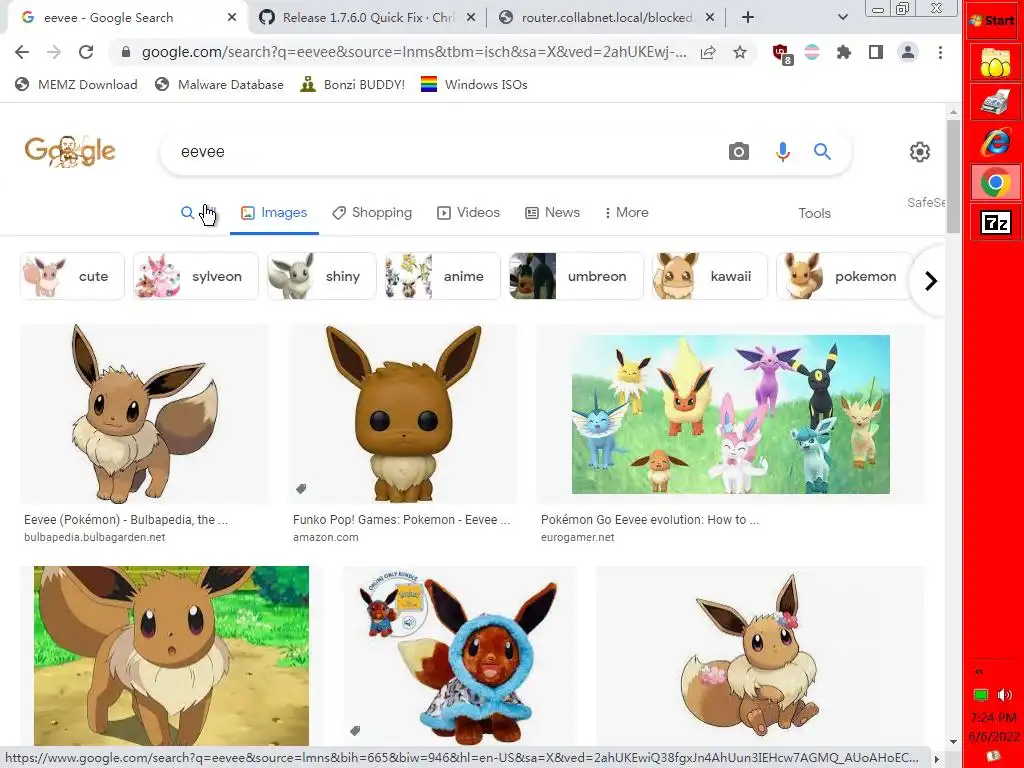Filter images by the shiny chip

(x=322, y=276)
